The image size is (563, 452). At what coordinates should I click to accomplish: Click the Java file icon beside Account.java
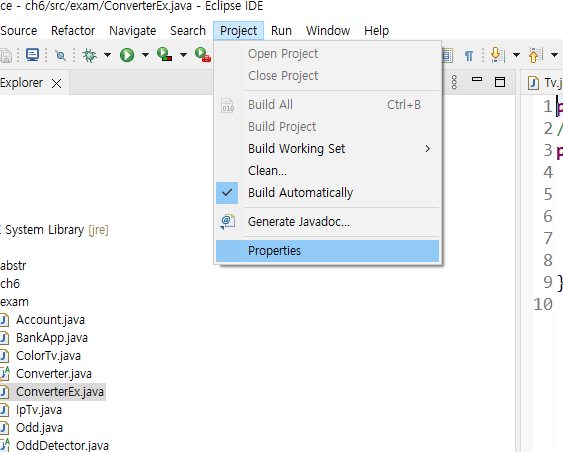click(4, 320)
